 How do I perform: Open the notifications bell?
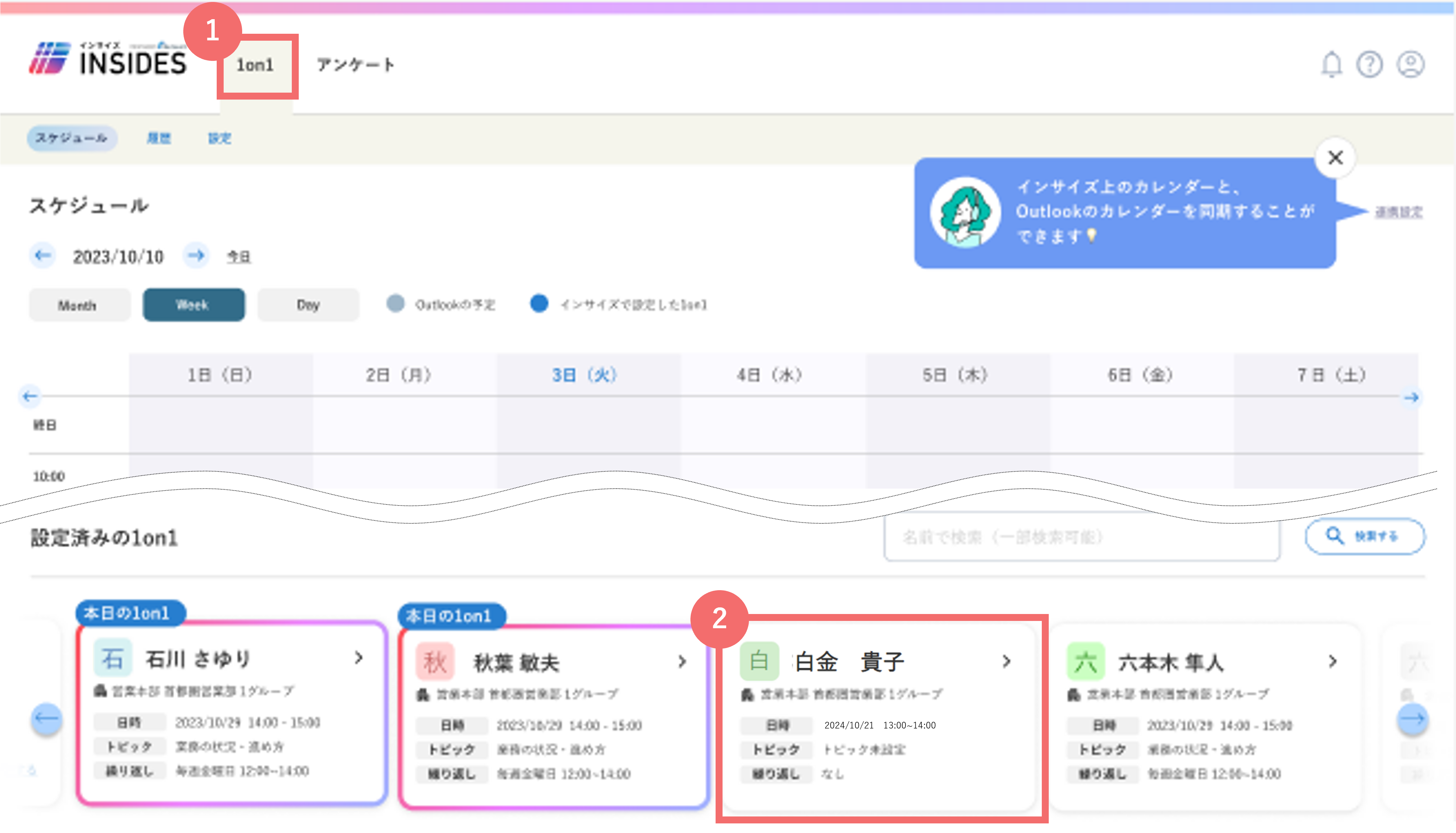pyautogui.click(x=1331, y=64)
